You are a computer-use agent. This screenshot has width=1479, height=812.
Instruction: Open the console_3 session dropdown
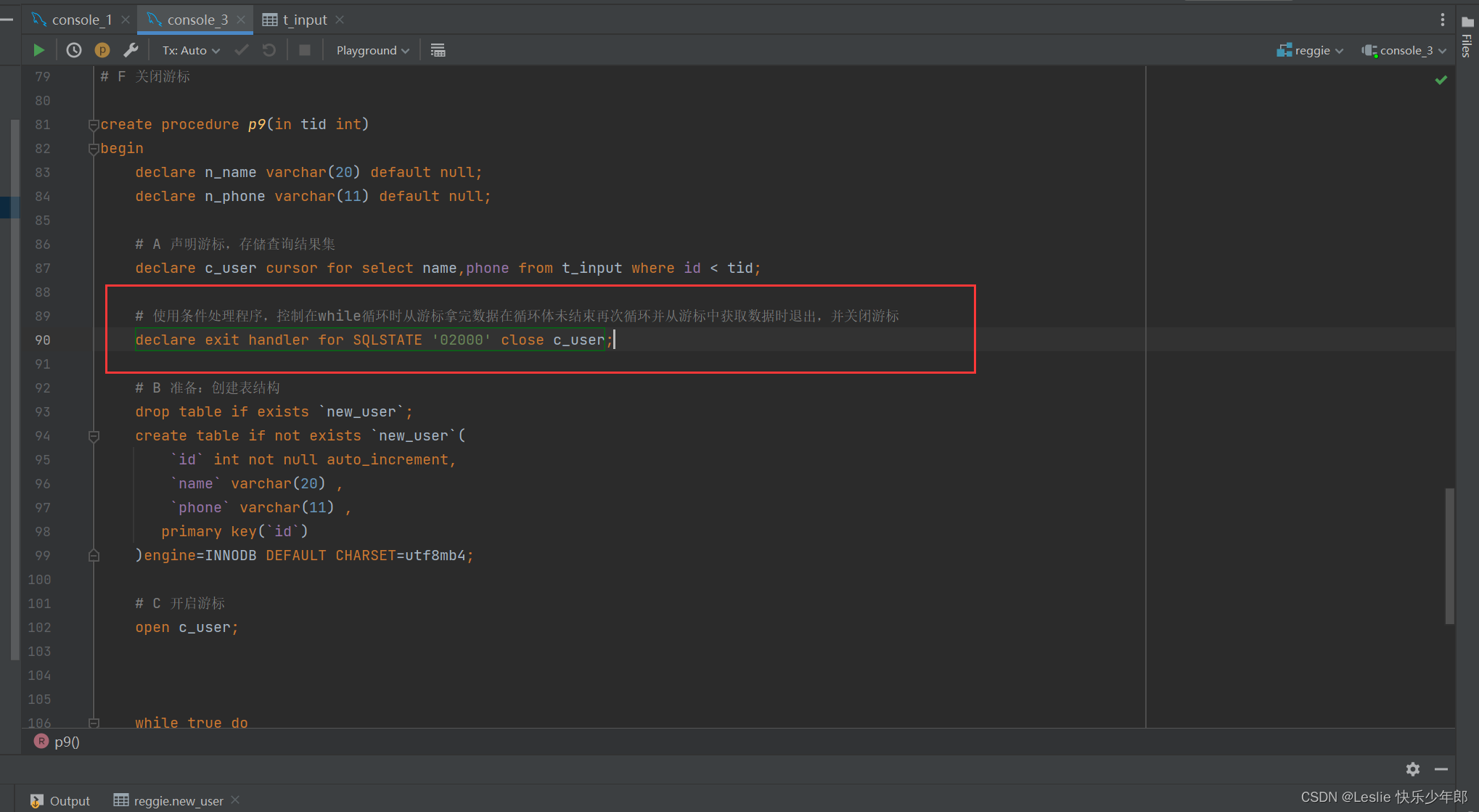[1404, 50]
